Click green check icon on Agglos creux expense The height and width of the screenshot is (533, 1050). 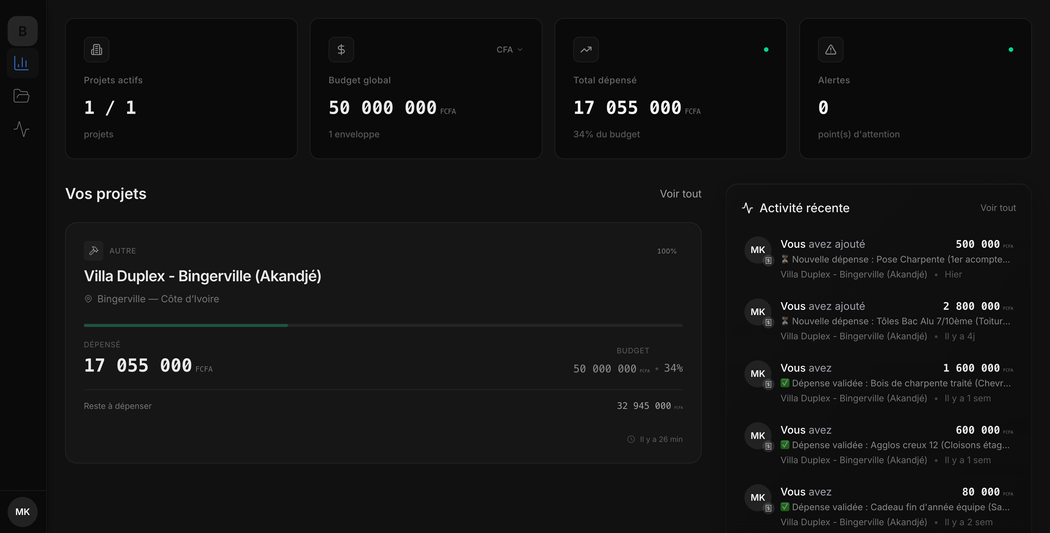click(x=785, y=445)
